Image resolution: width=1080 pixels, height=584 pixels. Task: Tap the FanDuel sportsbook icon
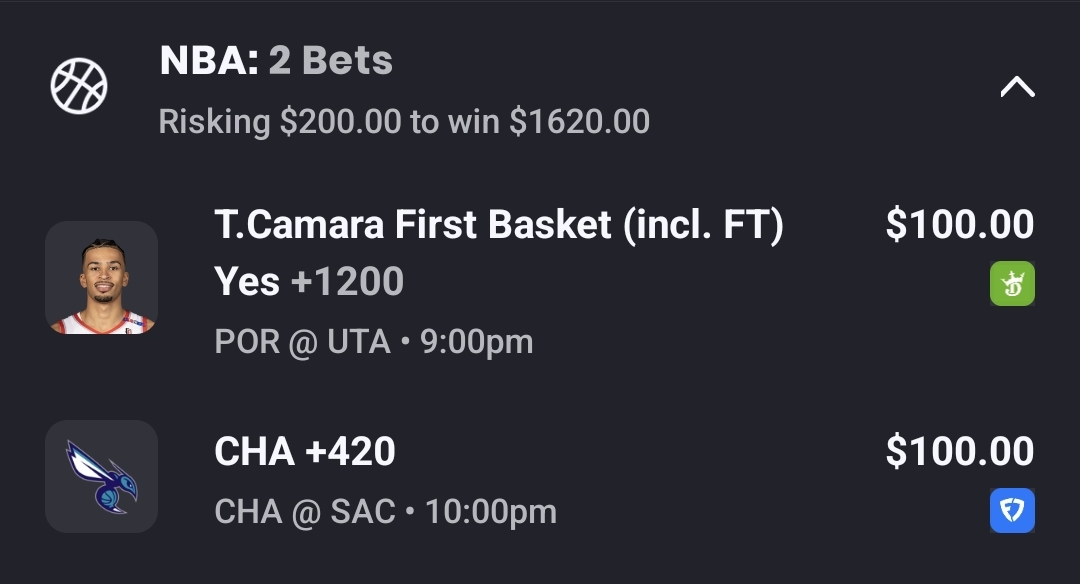pos(1012,511)
